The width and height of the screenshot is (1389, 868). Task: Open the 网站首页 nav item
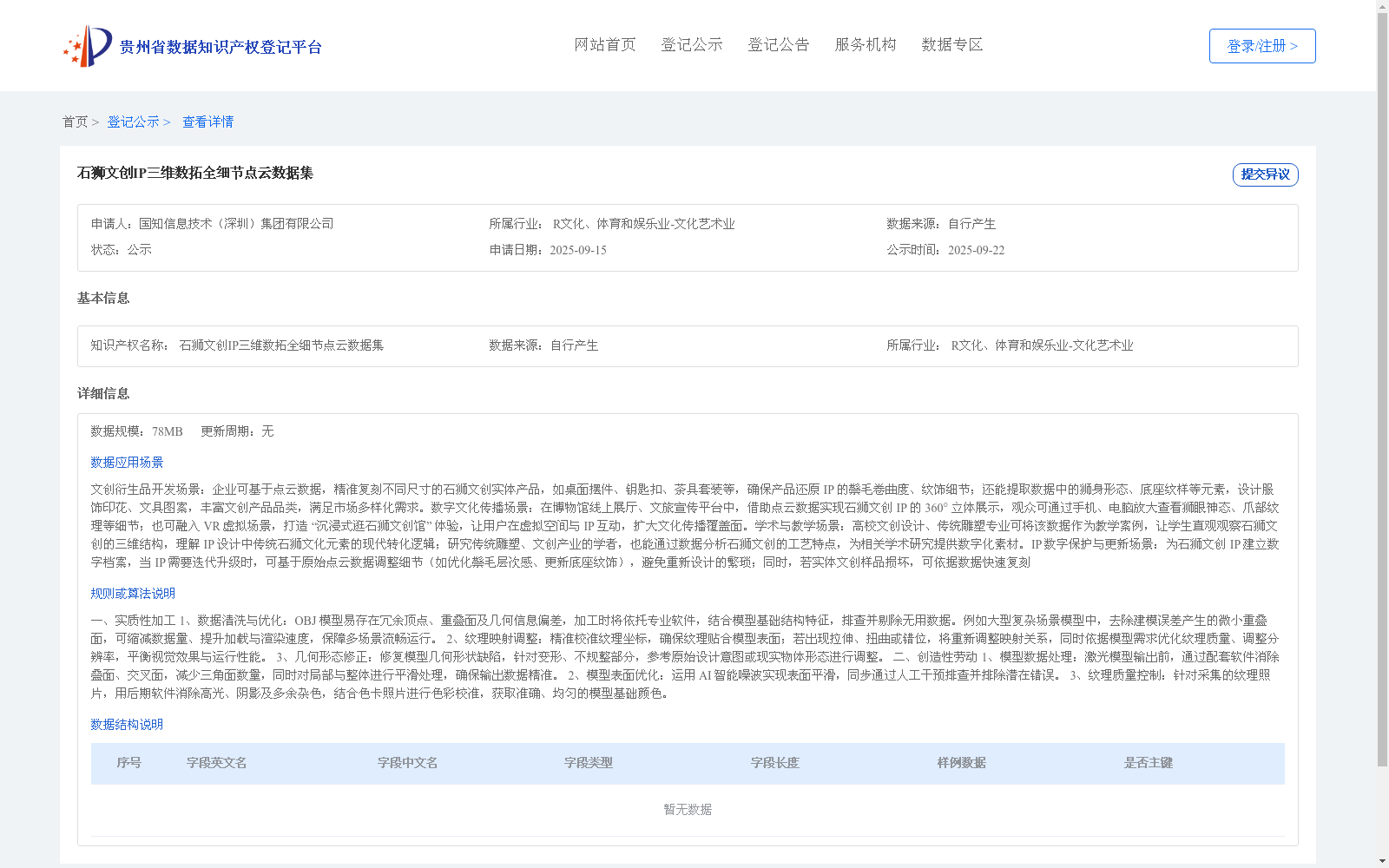click(605, 44)
